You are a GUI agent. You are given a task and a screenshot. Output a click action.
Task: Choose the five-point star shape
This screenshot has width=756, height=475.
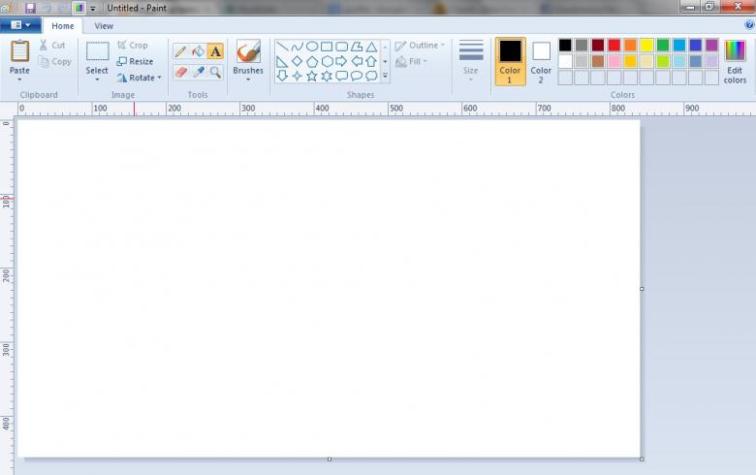click(x=312, y=76)
